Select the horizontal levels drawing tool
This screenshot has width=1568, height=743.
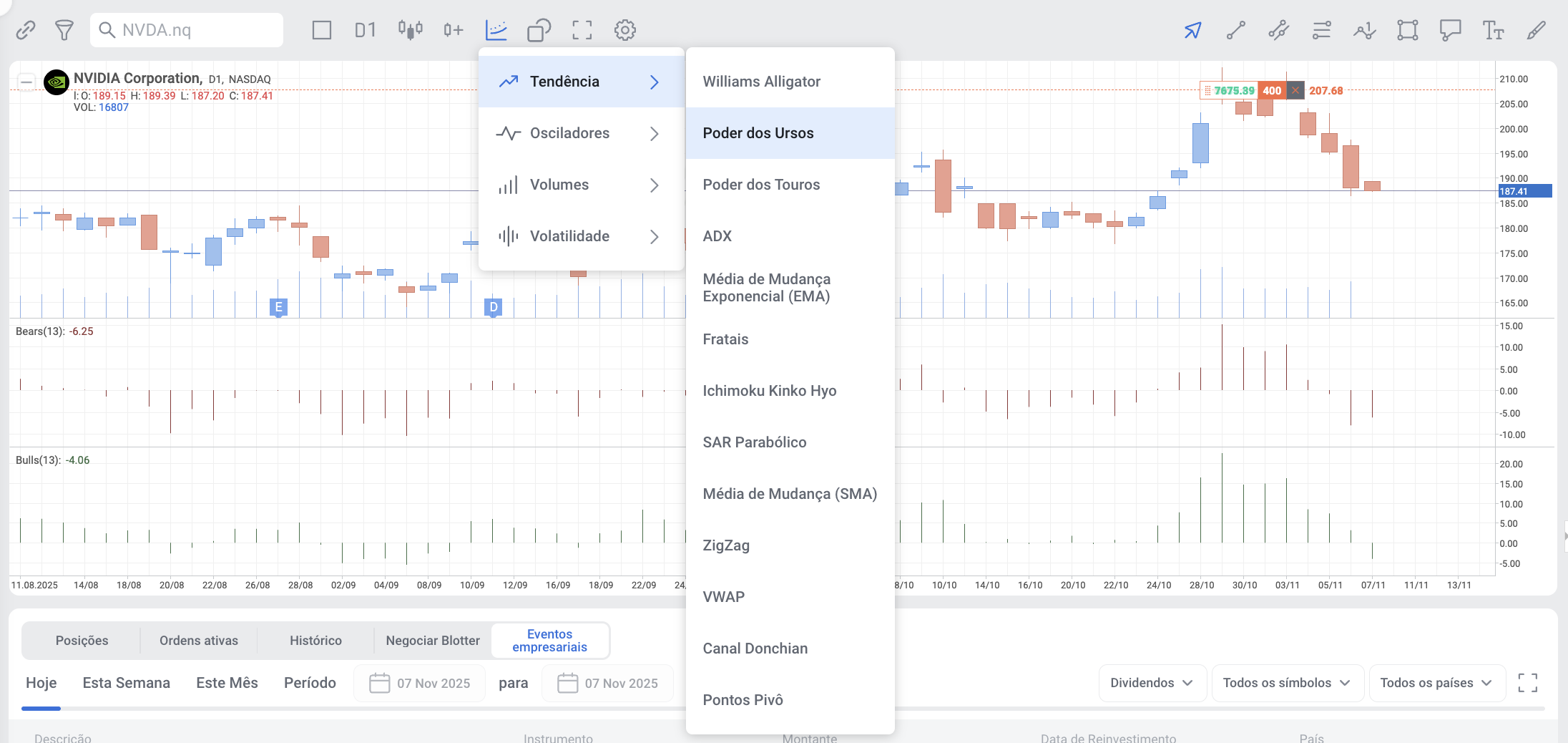pos(1322,30)
